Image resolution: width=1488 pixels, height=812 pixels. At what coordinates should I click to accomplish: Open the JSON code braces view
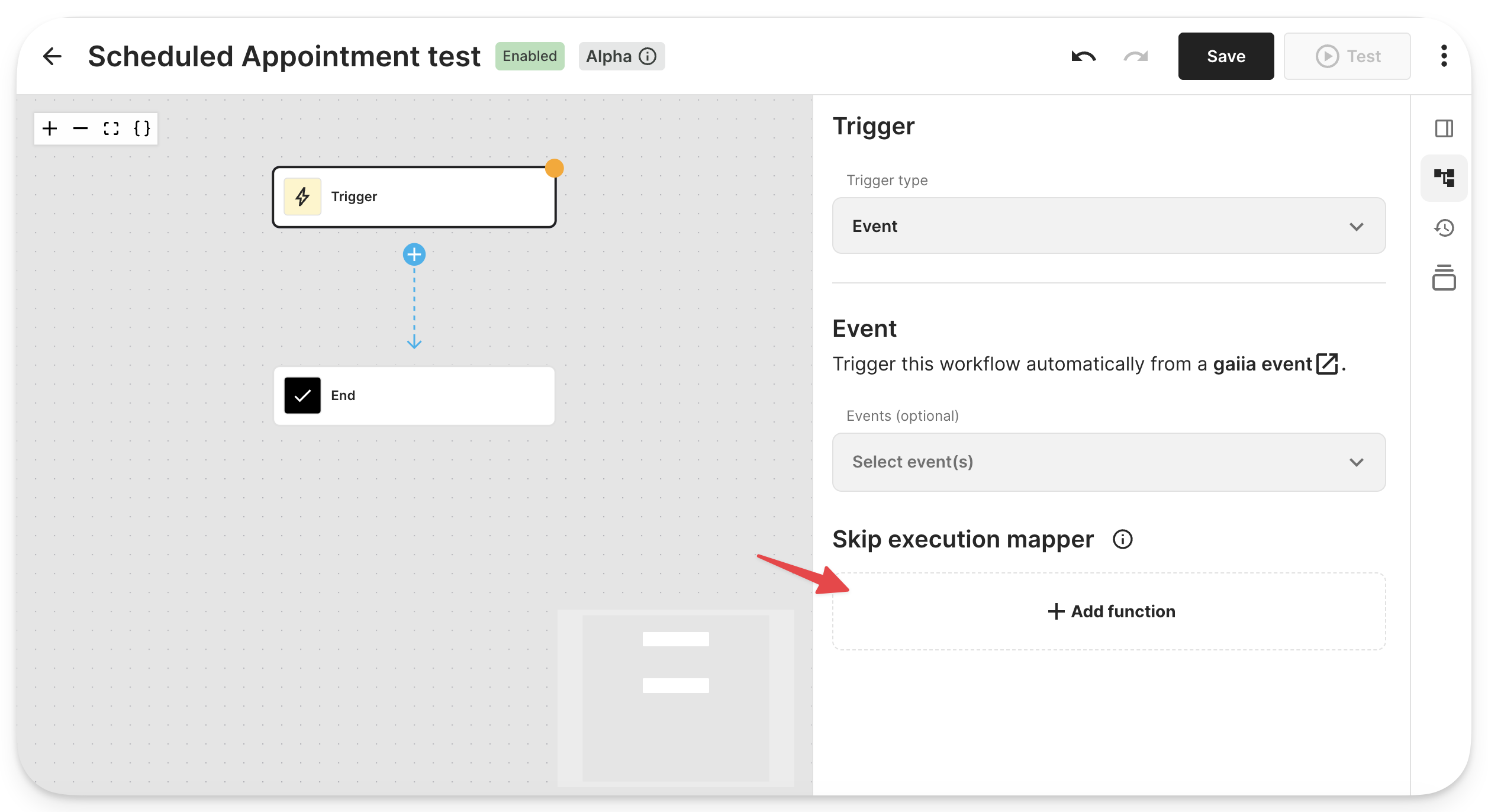(x=142, y=128)
